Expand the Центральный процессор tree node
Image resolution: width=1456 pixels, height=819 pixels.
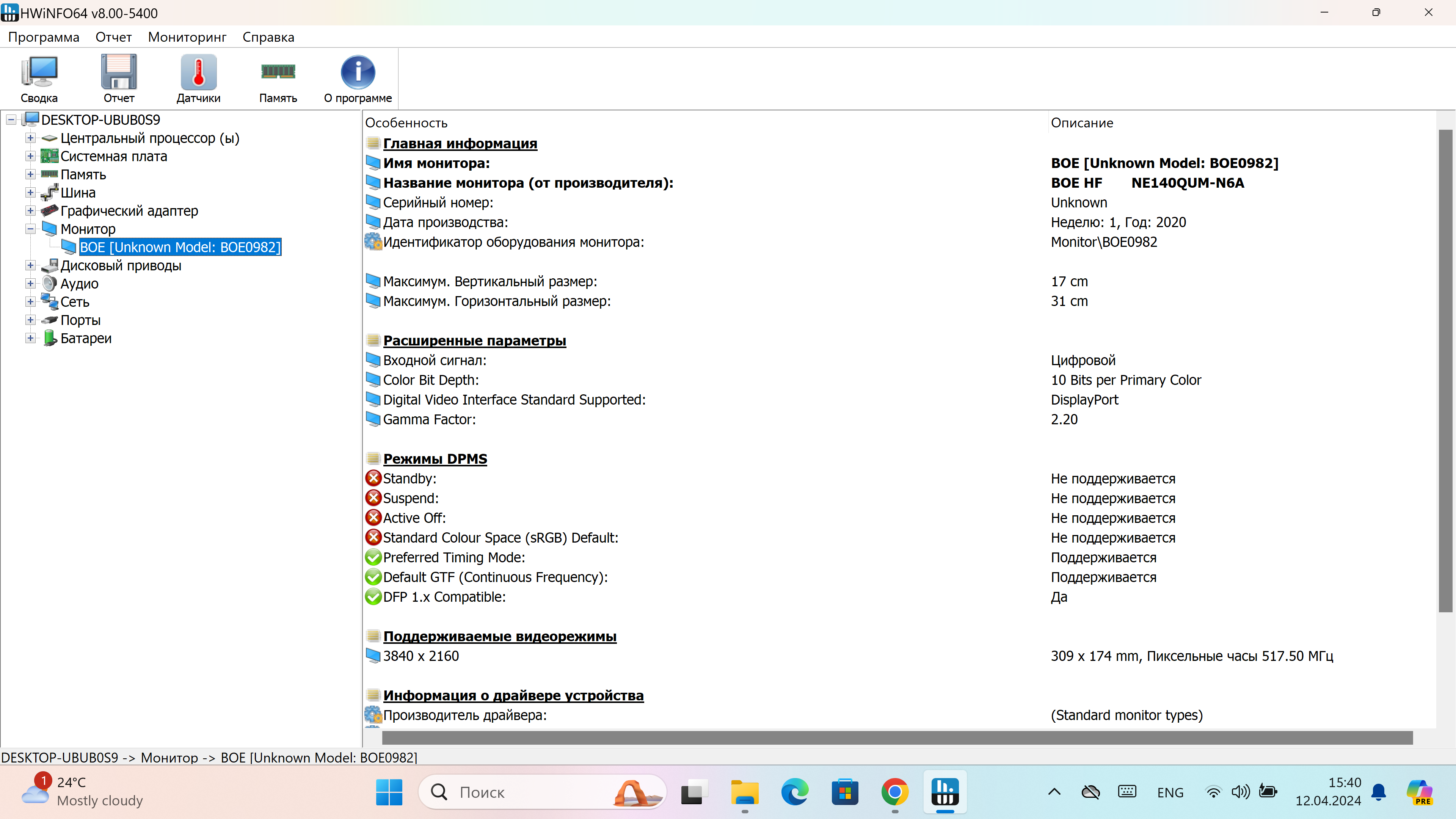[x=30, y=138]
